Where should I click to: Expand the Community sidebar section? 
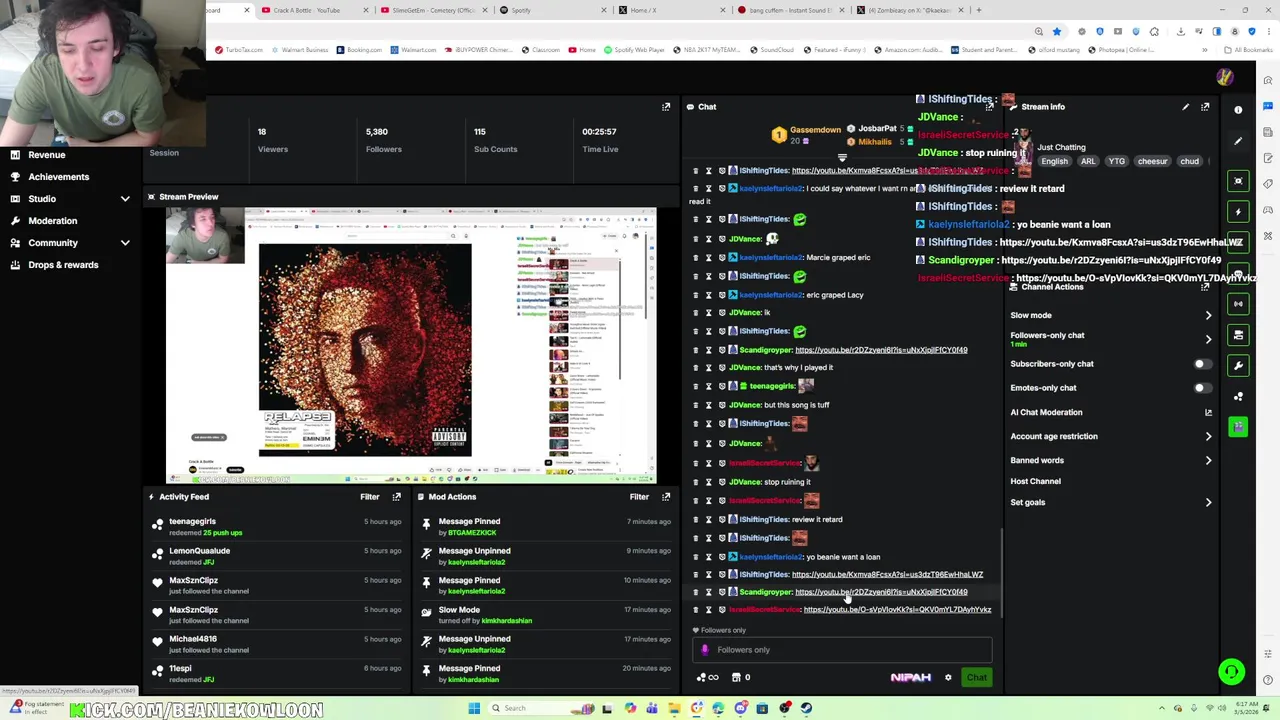click(125, 243)
